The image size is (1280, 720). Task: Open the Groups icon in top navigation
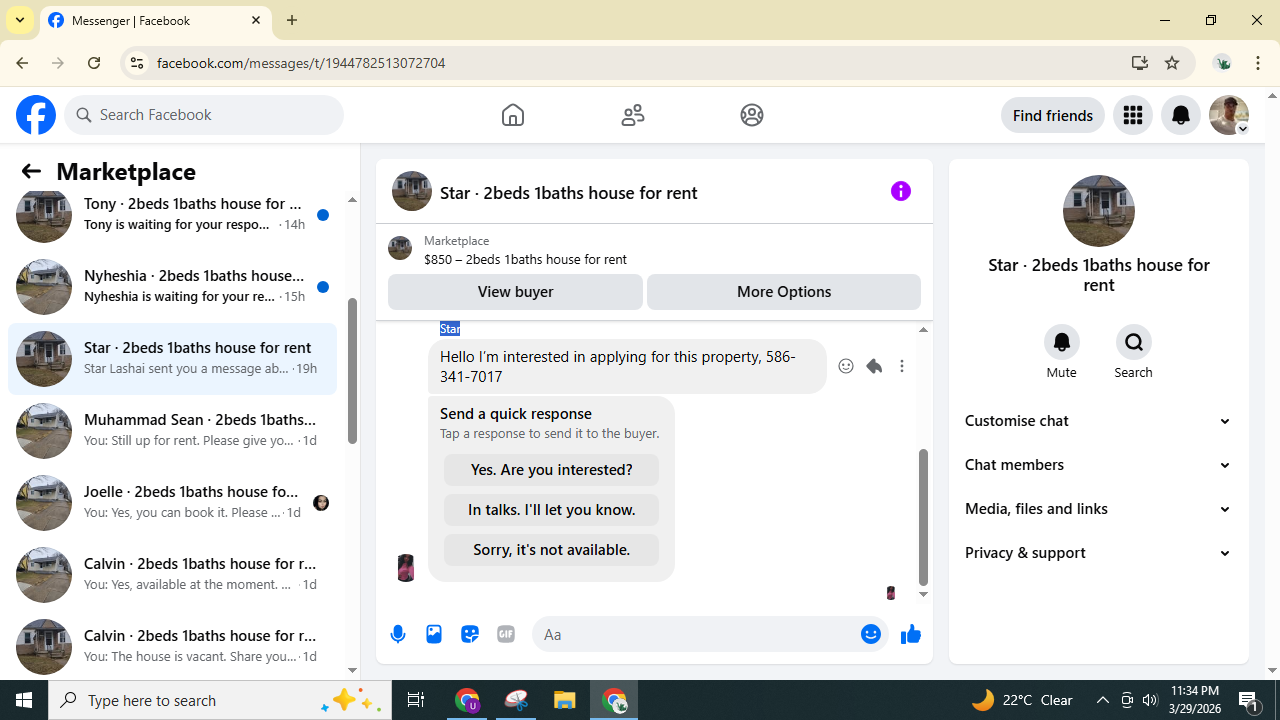click(x=752, y=115)
